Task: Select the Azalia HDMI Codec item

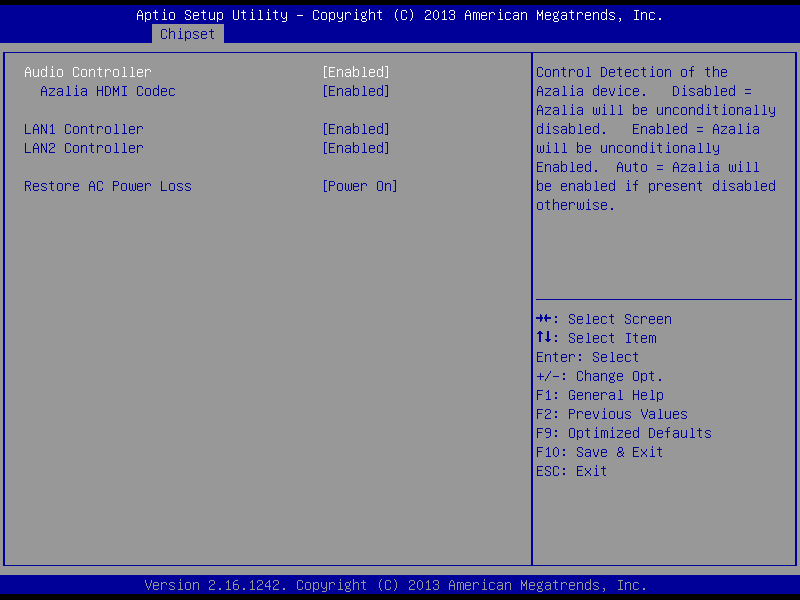Action: [107, 91]
